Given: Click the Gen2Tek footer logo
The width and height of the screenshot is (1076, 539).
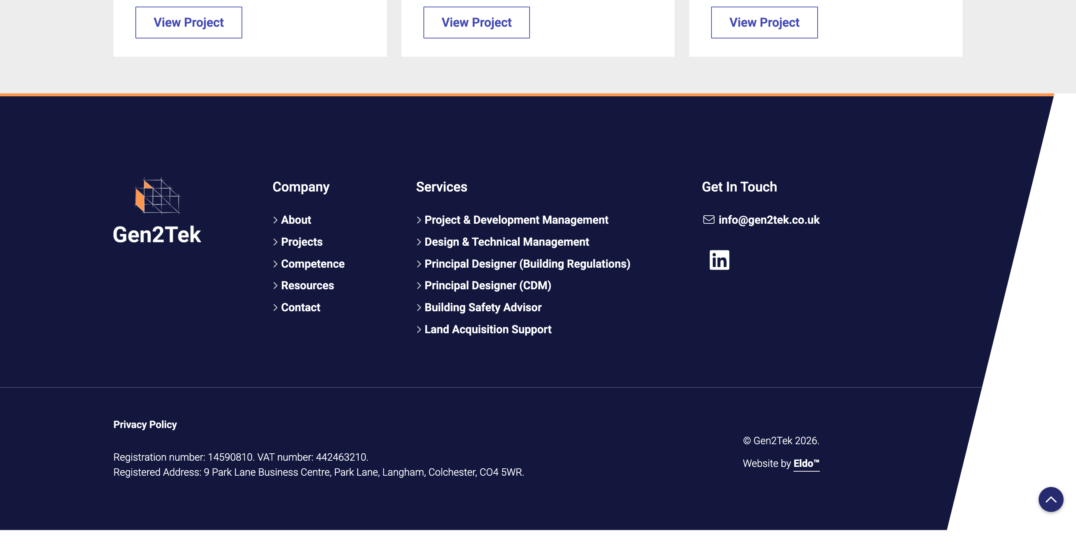Looking at the screenshot, I should point(157,212).
